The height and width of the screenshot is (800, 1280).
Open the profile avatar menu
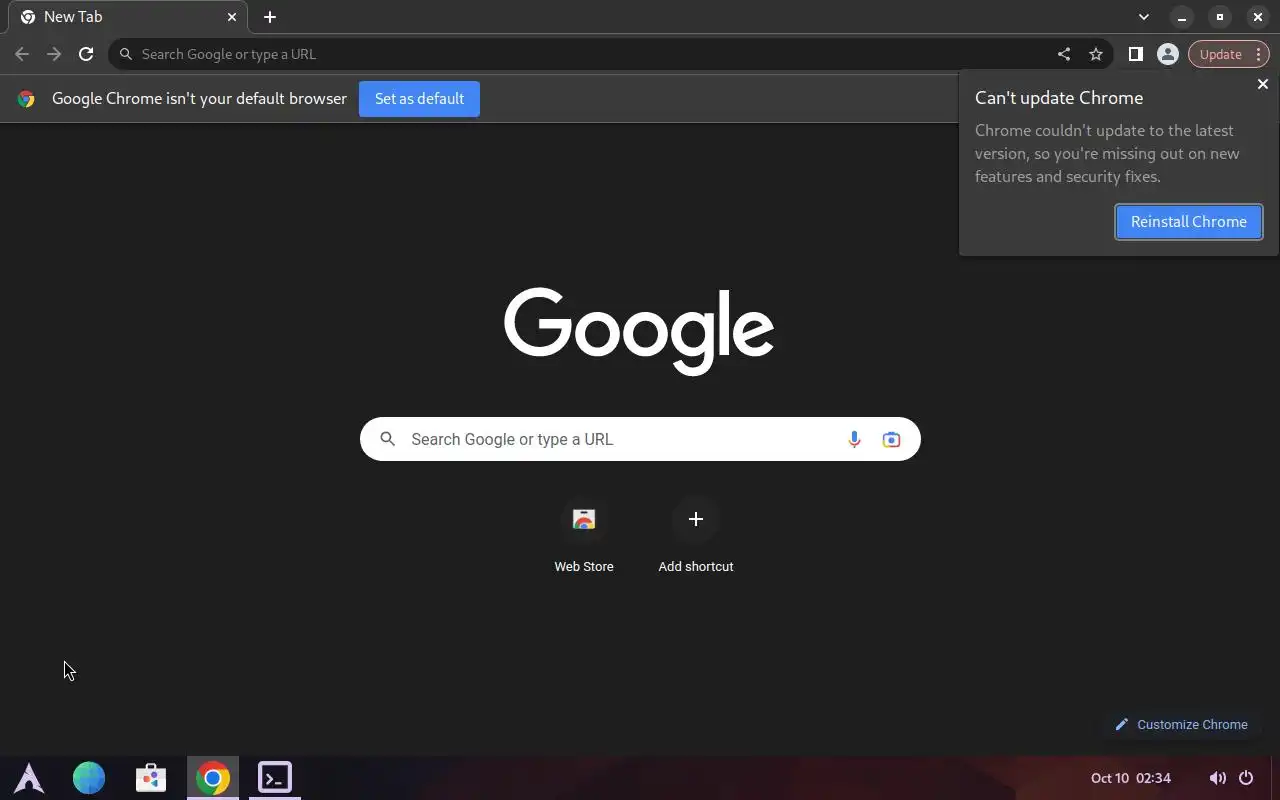(1167, 54)
